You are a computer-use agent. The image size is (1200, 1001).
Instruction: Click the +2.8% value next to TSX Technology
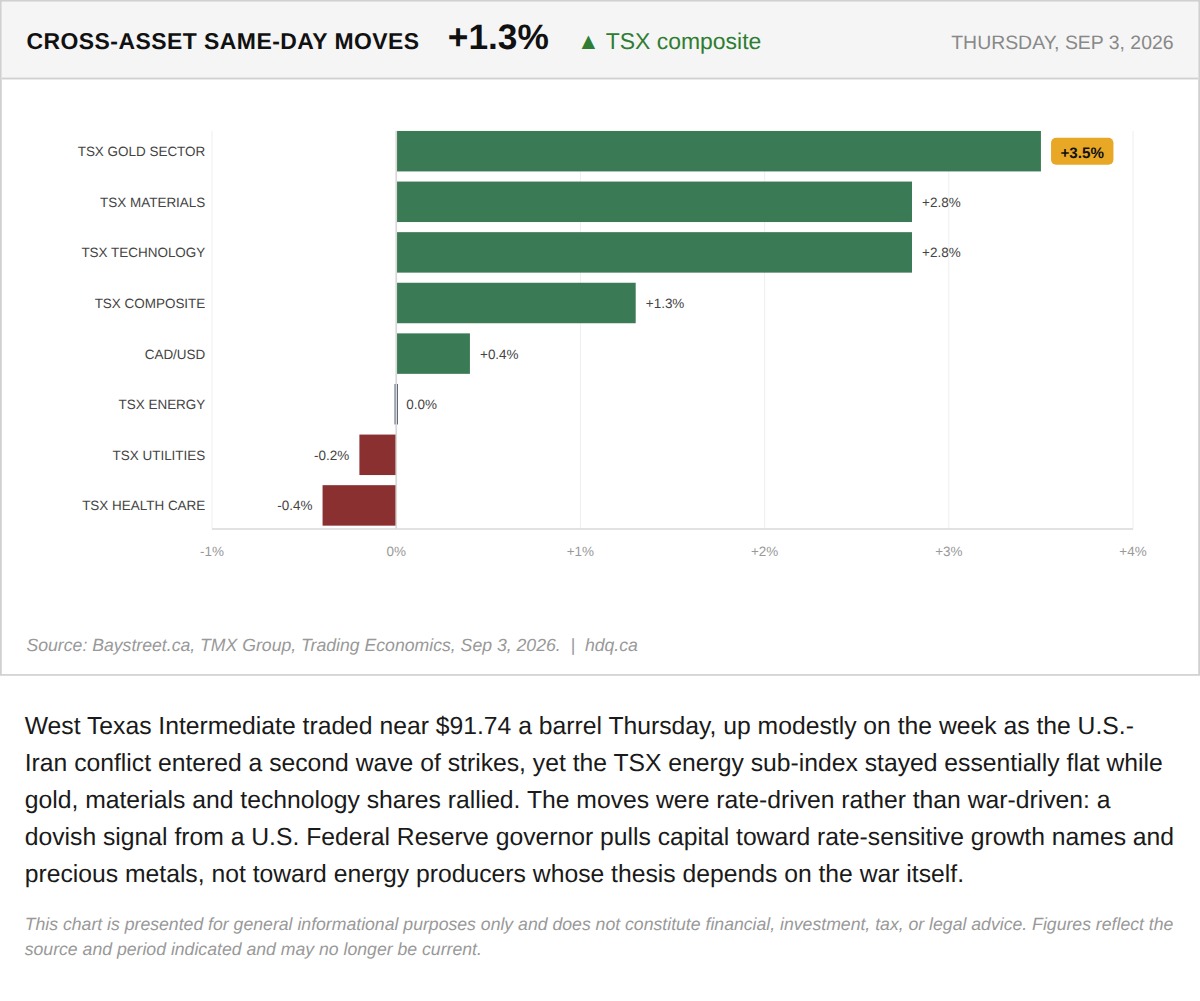[x=941, y=252]
